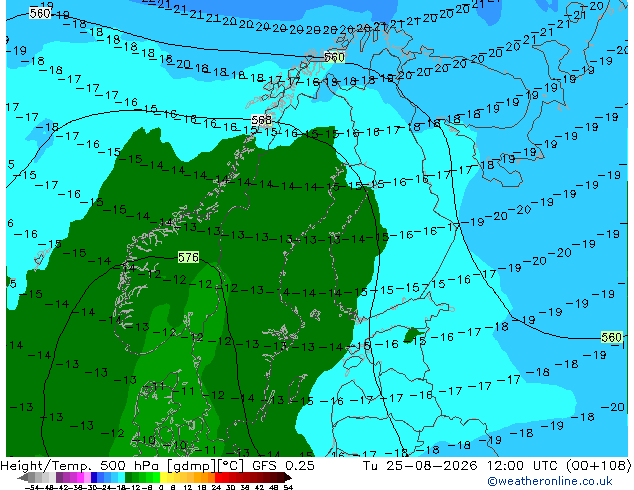Click the 560 contour label at right edge

coord(611,337)
